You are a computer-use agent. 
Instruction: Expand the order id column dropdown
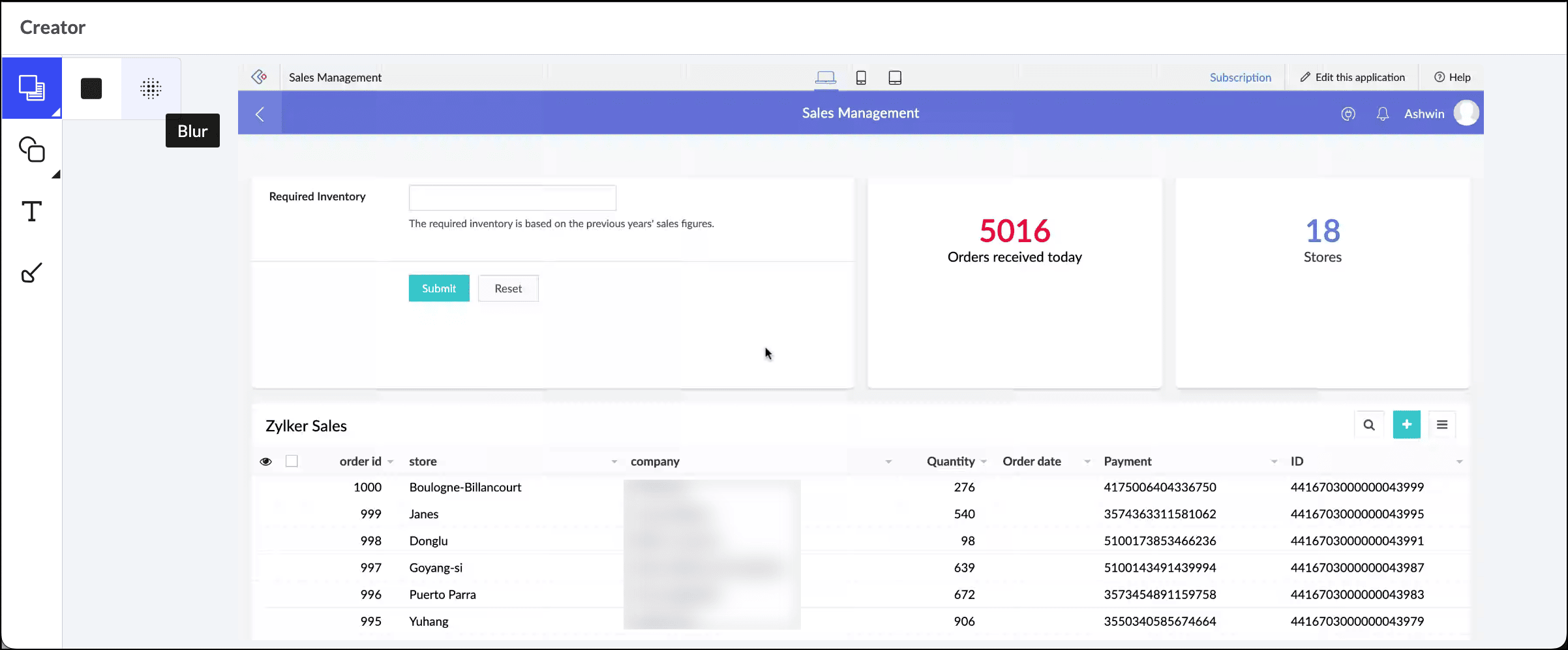click(x=391, y=462)
